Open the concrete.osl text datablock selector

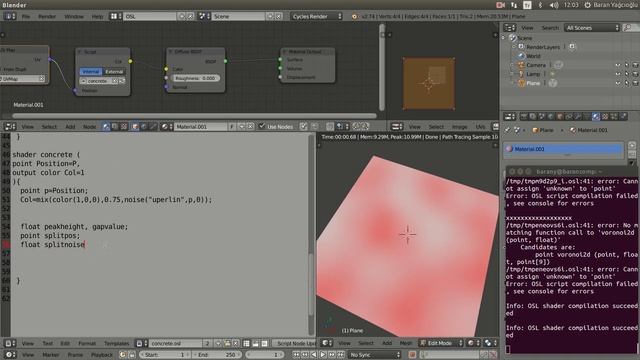pyautogui.click(x=175, y=343)
